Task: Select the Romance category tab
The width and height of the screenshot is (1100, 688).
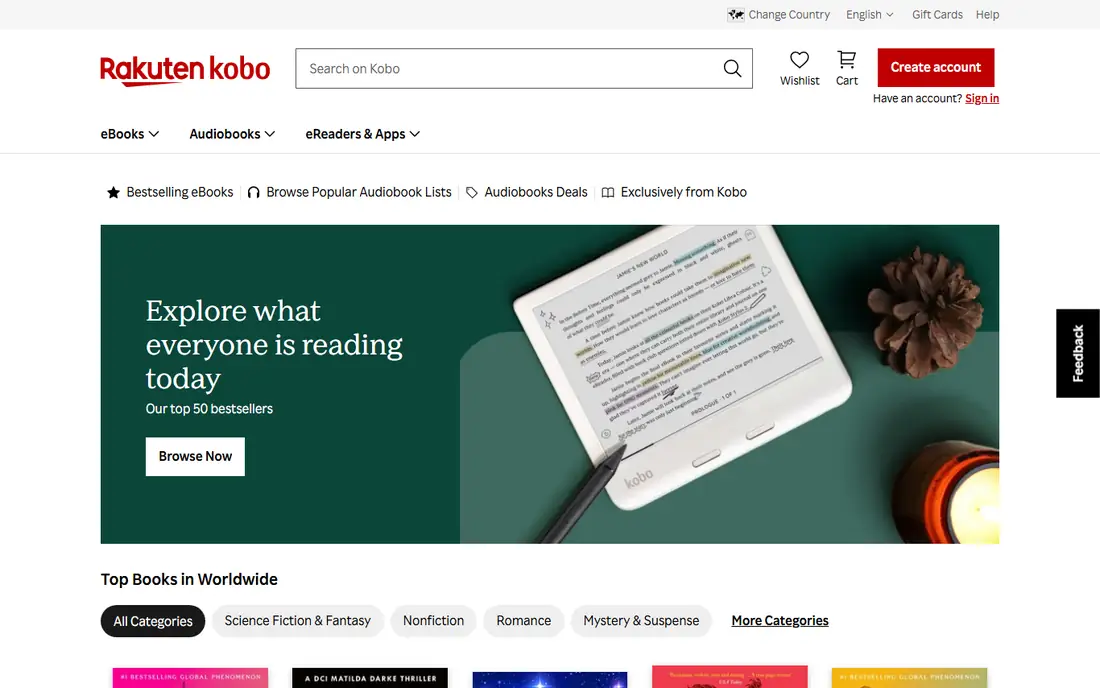Action: point(523,621)
